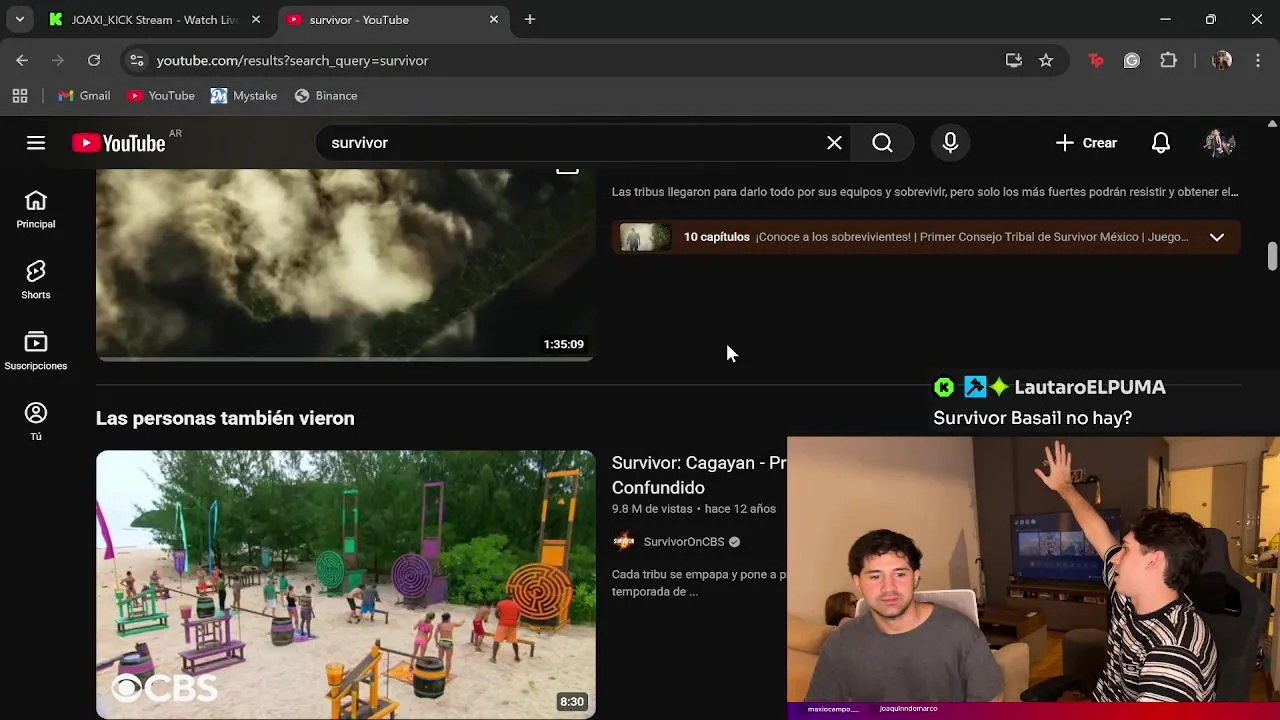Open YouTube notifications bell

(x=1161, y=143)
